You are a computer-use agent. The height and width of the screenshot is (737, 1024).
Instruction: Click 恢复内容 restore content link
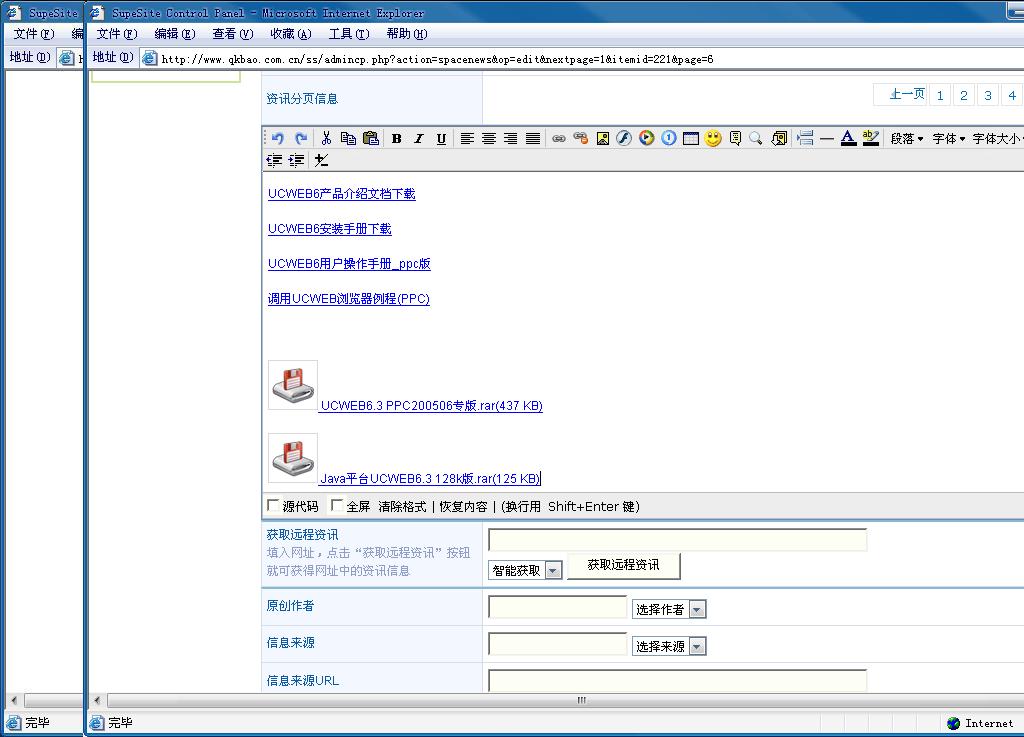click(463, 507)
